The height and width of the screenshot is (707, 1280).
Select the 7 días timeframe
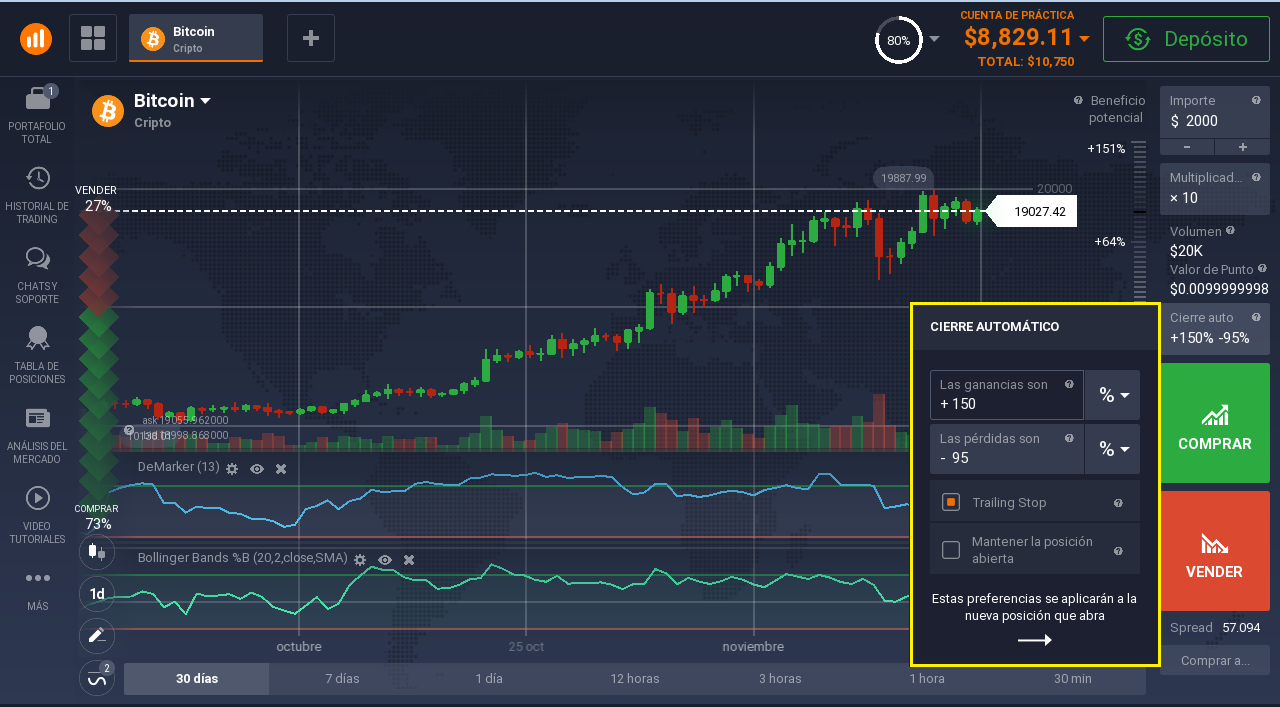342,678
